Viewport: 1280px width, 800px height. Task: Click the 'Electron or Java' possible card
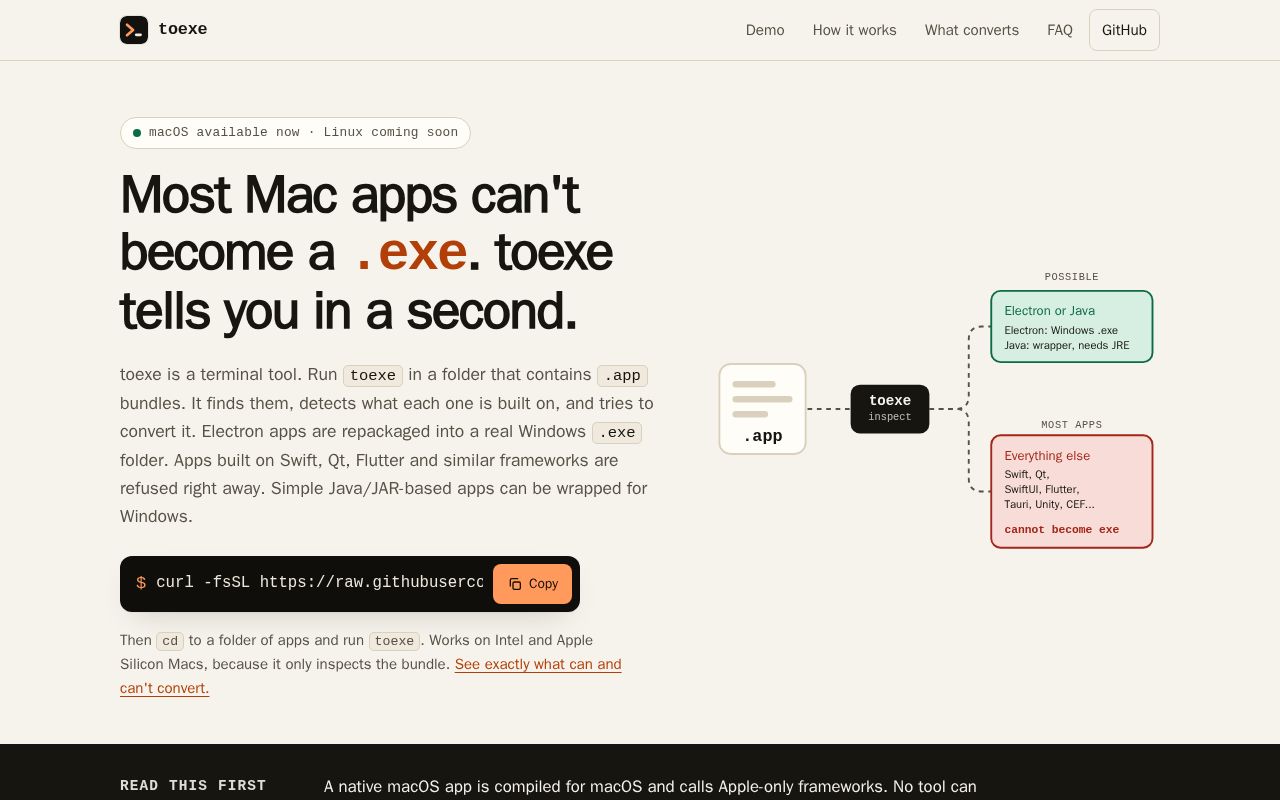pyautogui.click(x=1072, y=326)
